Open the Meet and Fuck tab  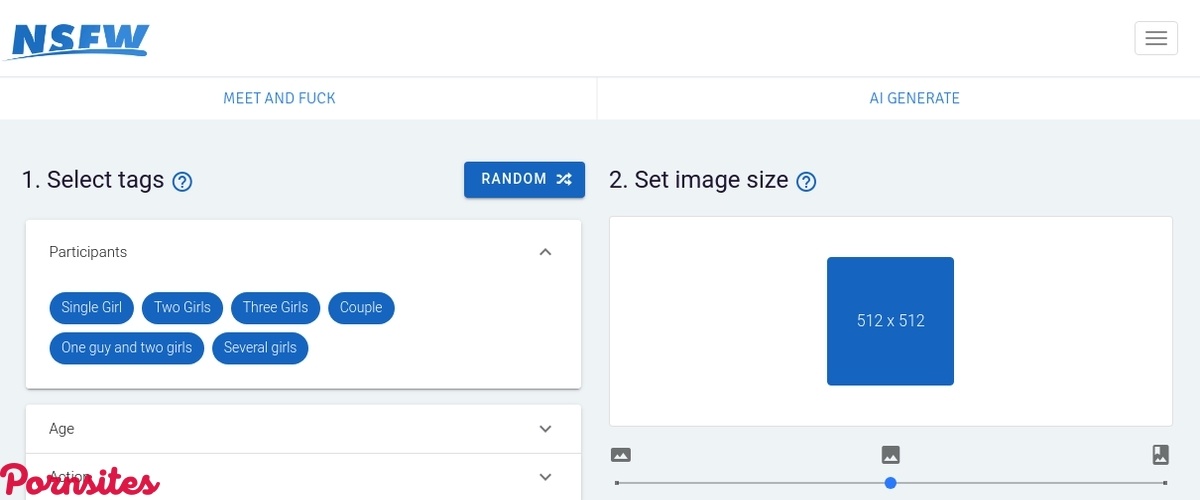(x=279, y=98)
